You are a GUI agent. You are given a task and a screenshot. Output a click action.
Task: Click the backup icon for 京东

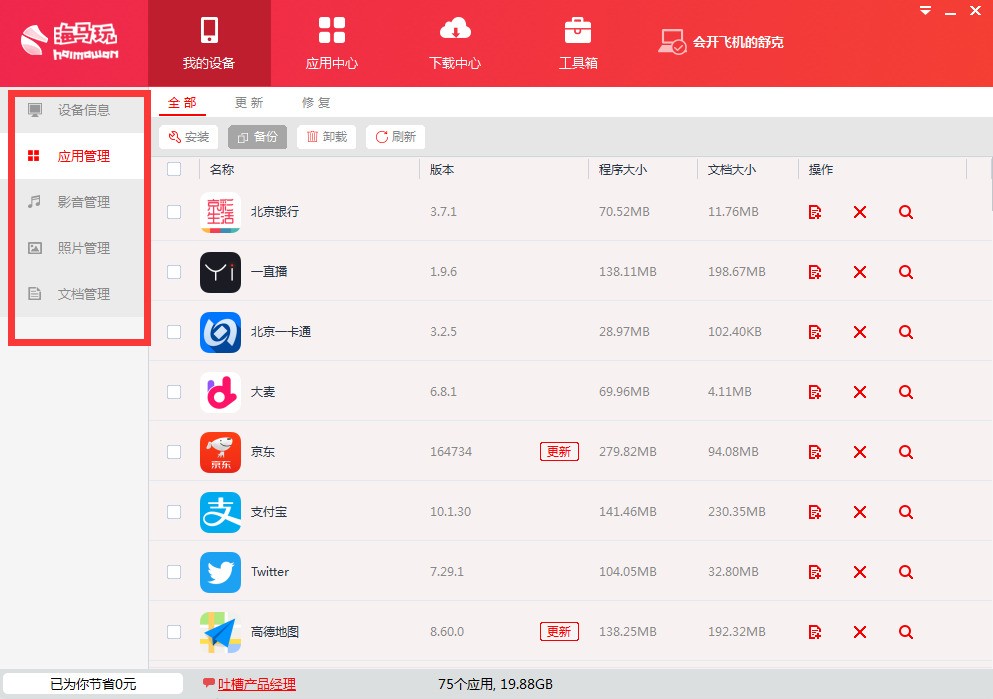pyautogui.click(x=815, y=452)
